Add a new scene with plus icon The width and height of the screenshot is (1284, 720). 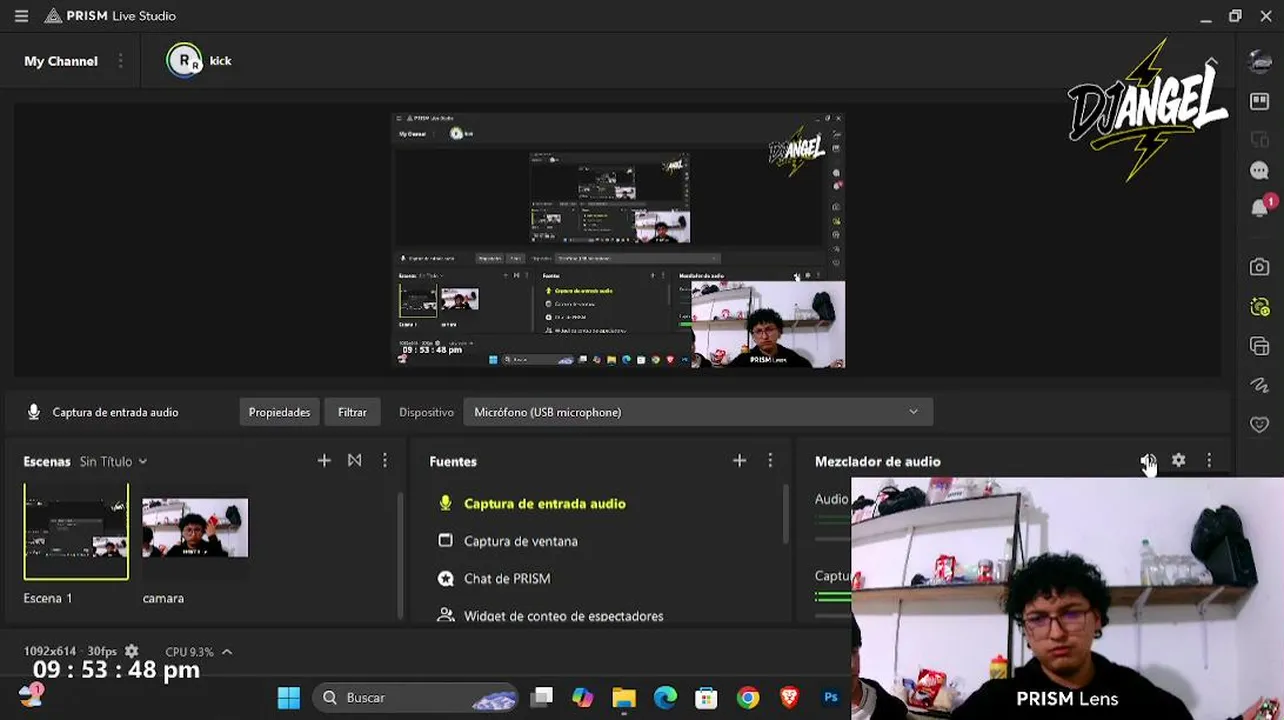pos(324,460)
